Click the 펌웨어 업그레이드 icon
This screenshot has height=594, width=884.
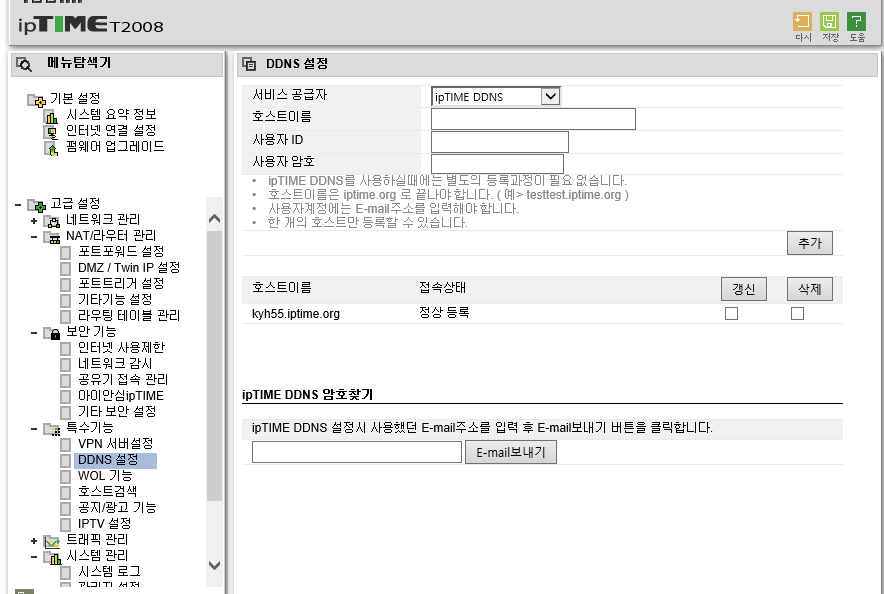(51, 149)
